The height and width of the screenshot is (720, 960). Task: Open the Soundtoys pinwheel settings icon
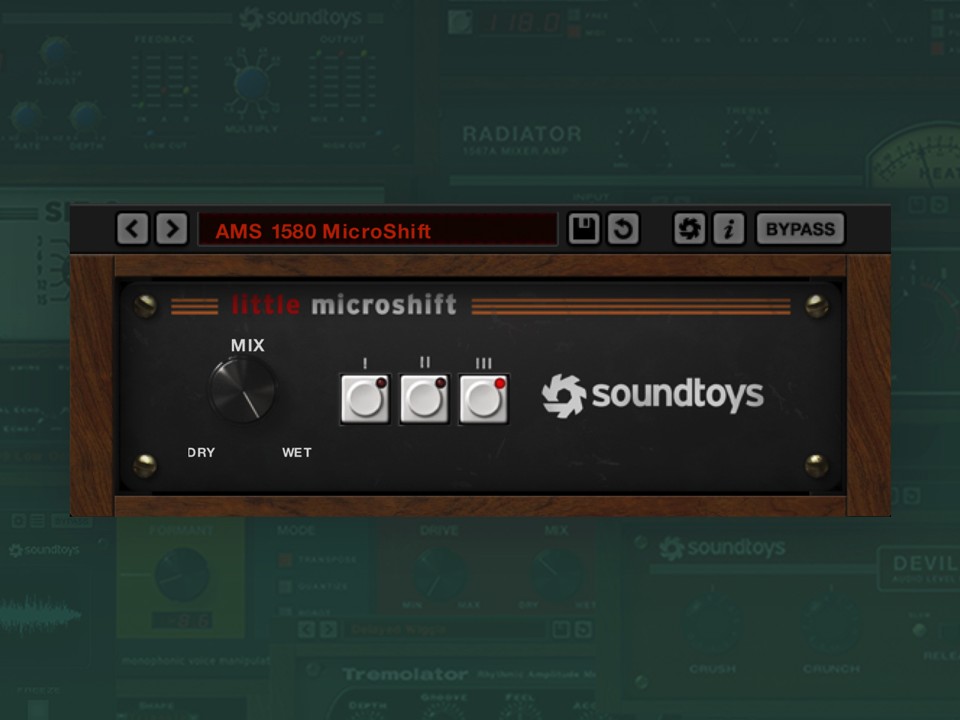689,229
